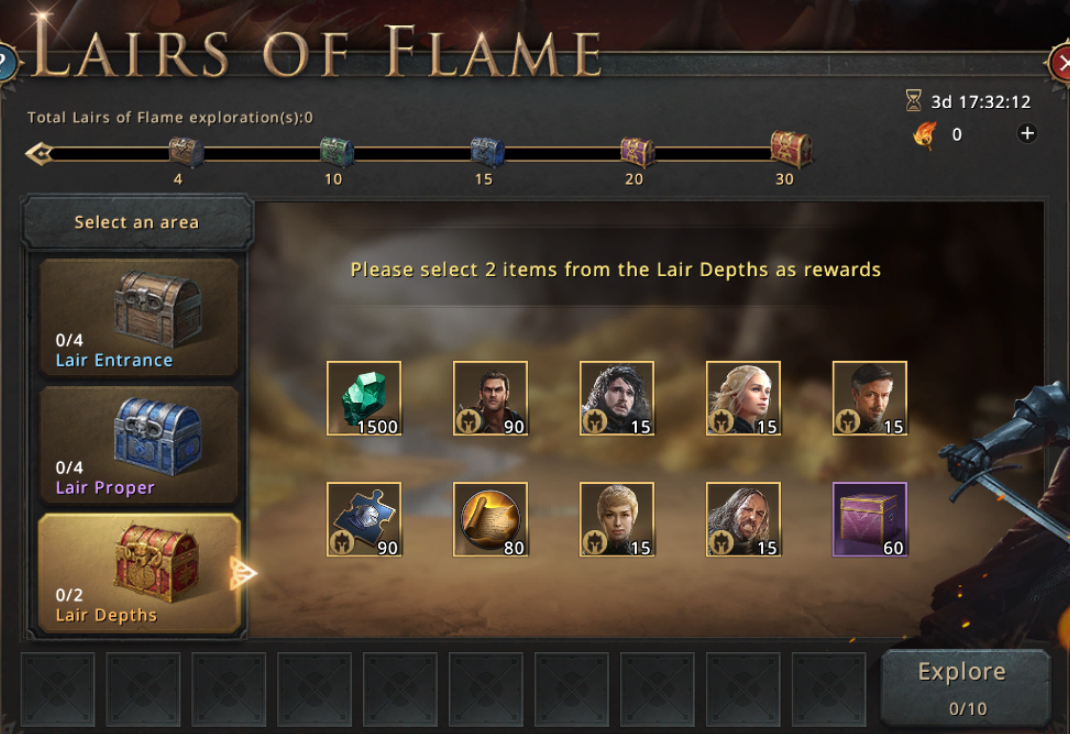Open help with the question mark icon
Screen dimensions: 1070x734
click(5, 63)
